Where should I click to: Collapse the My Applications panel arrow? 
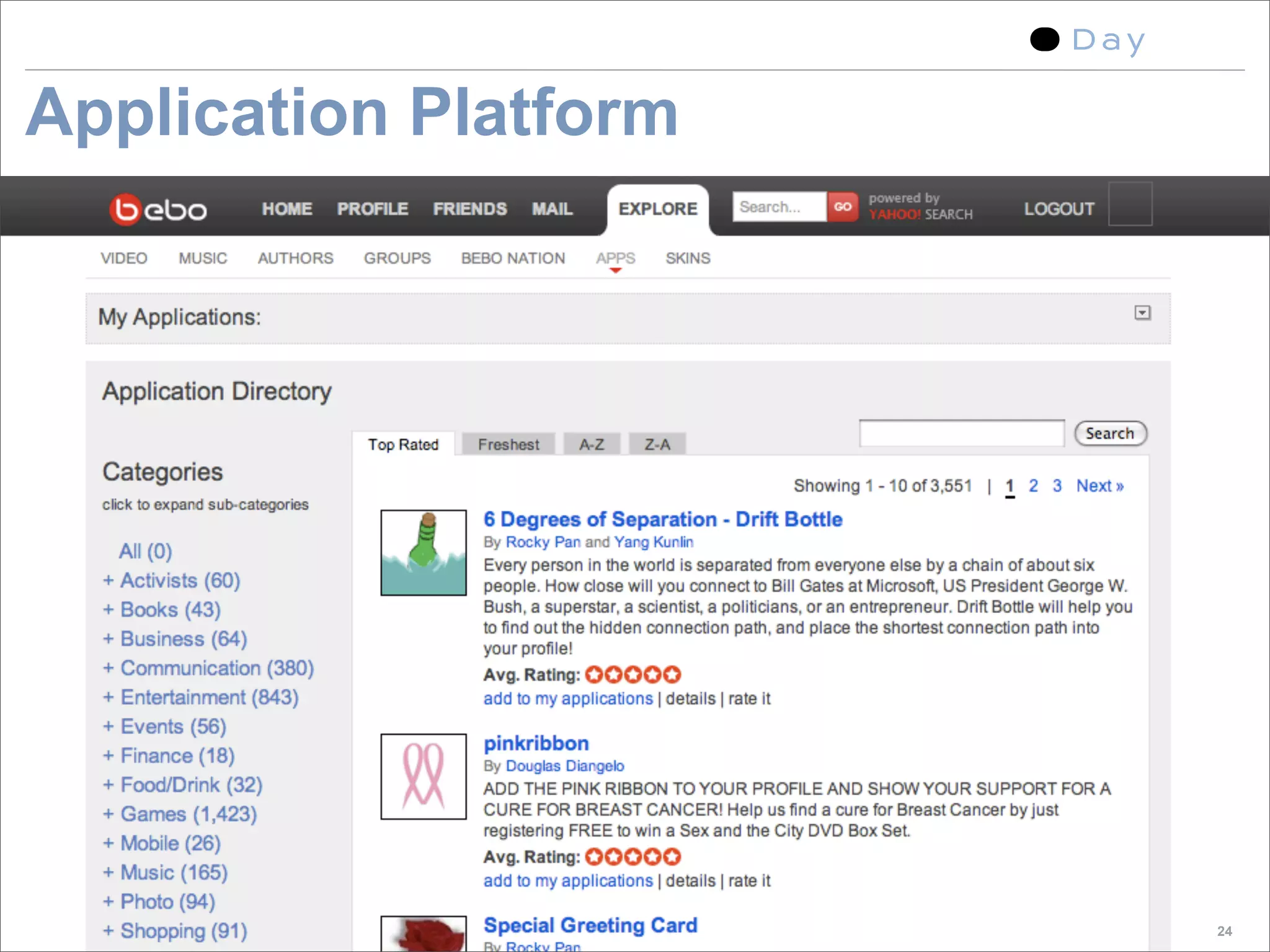click(x=1142, y=313)
